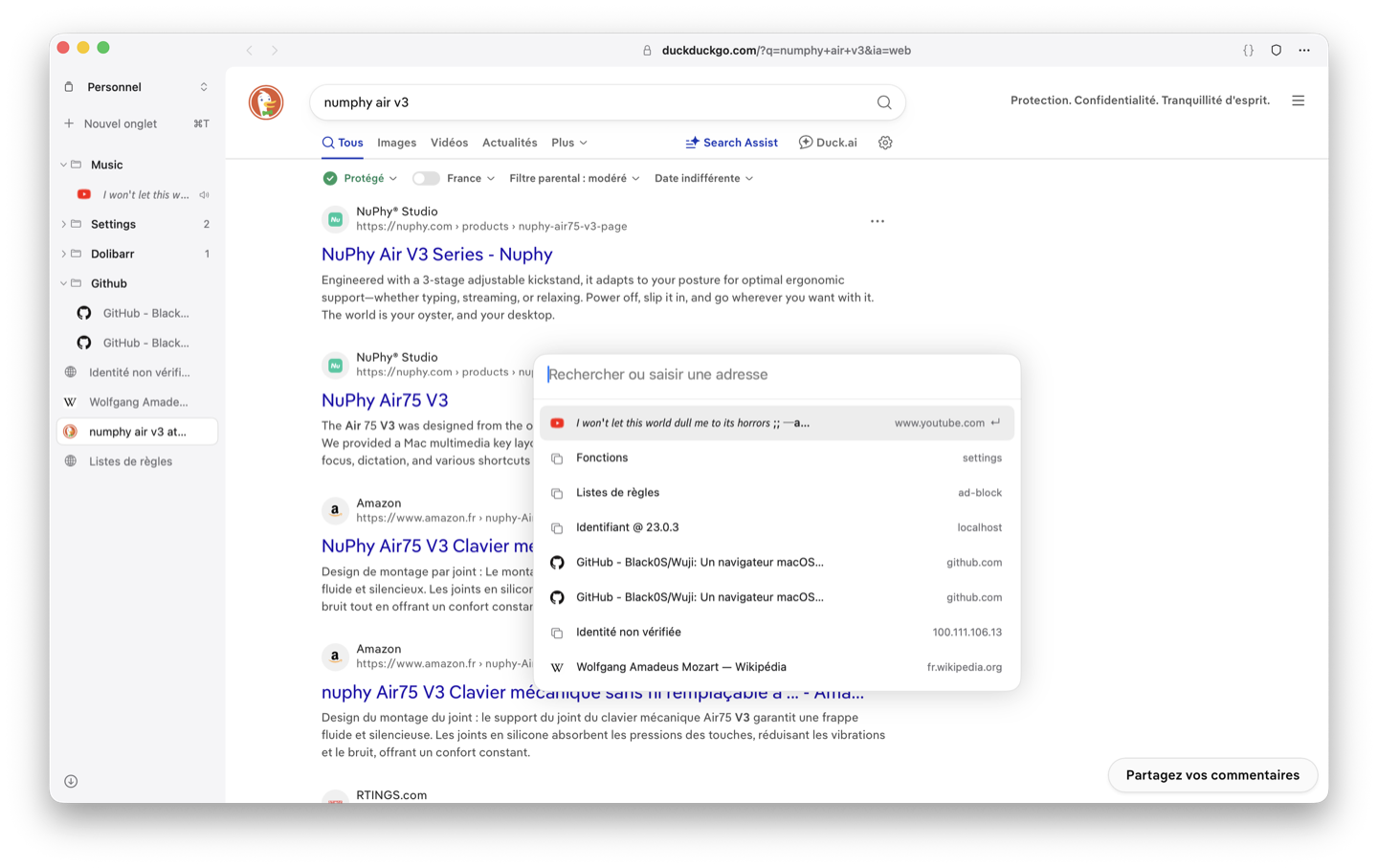Open more options for first NuPhy result
This screenshot has height=868, width=1378.
point(878,221)
